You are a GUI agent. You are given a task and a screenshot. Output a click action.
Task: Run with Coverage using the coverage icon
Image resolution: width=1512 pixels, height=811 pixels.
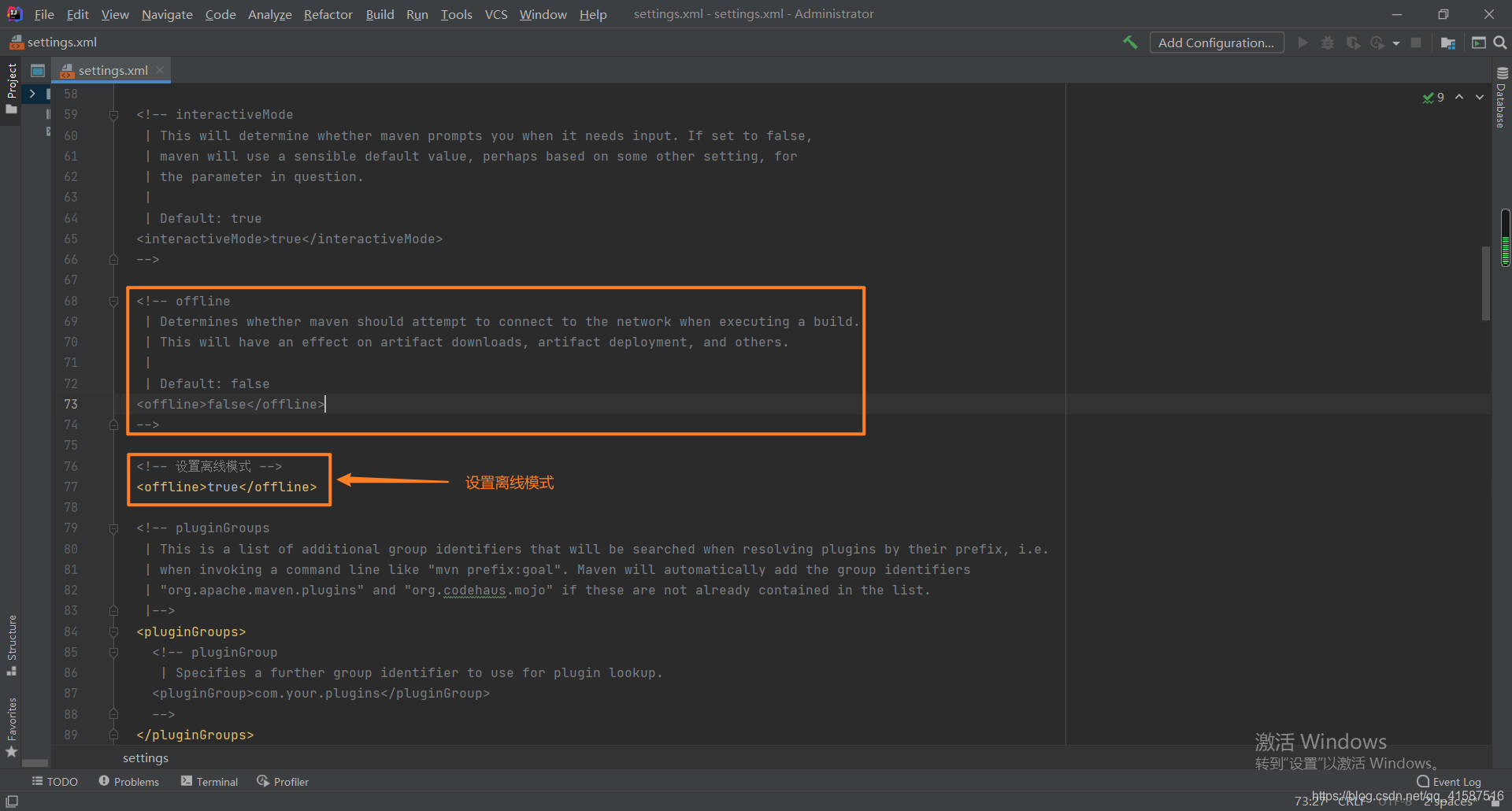[x=1353, y=43]
